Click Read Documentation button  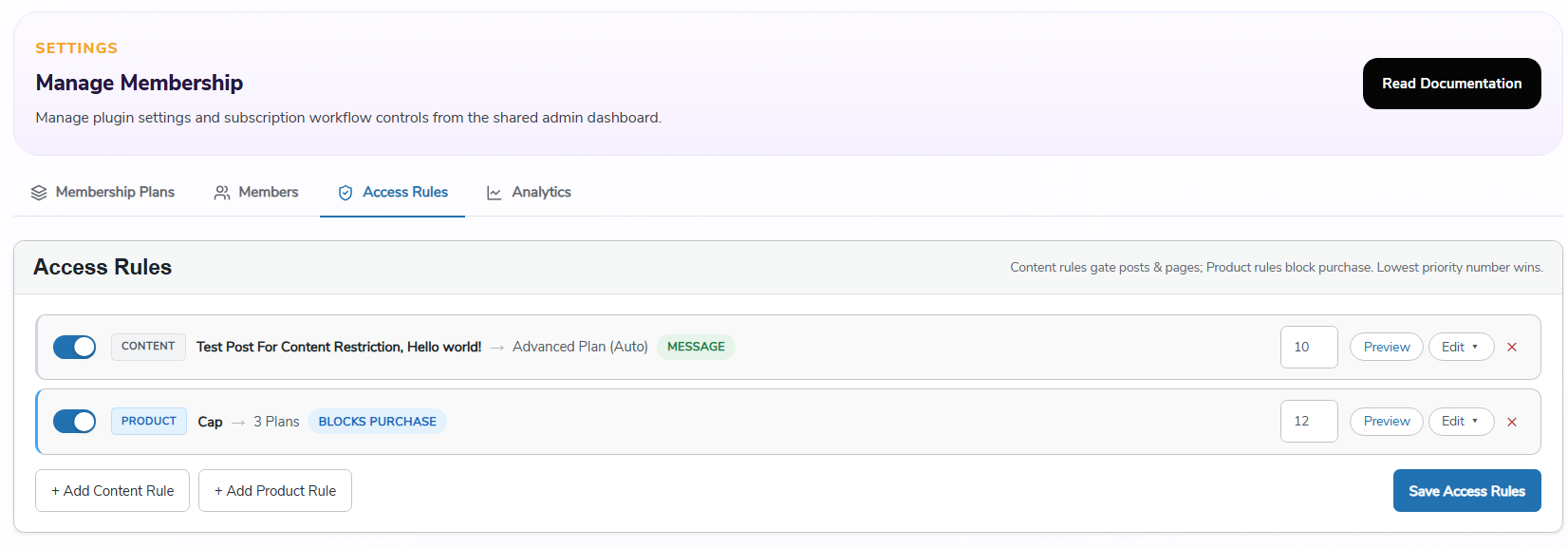(1451, 84)
